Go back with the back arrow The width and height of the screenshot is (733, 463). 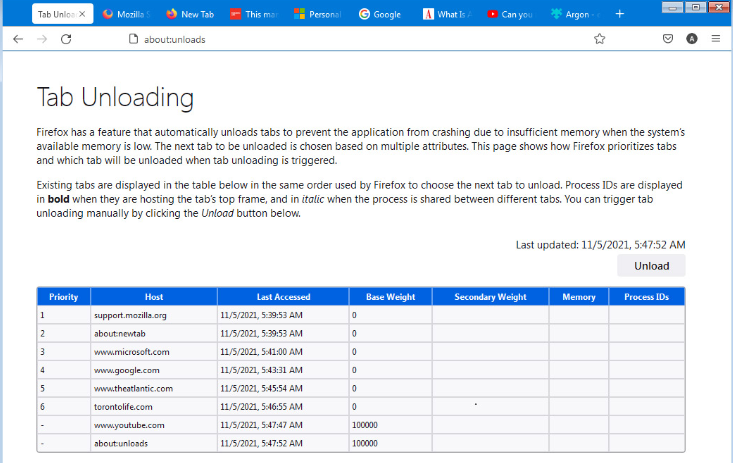click(x=18, y=39)
